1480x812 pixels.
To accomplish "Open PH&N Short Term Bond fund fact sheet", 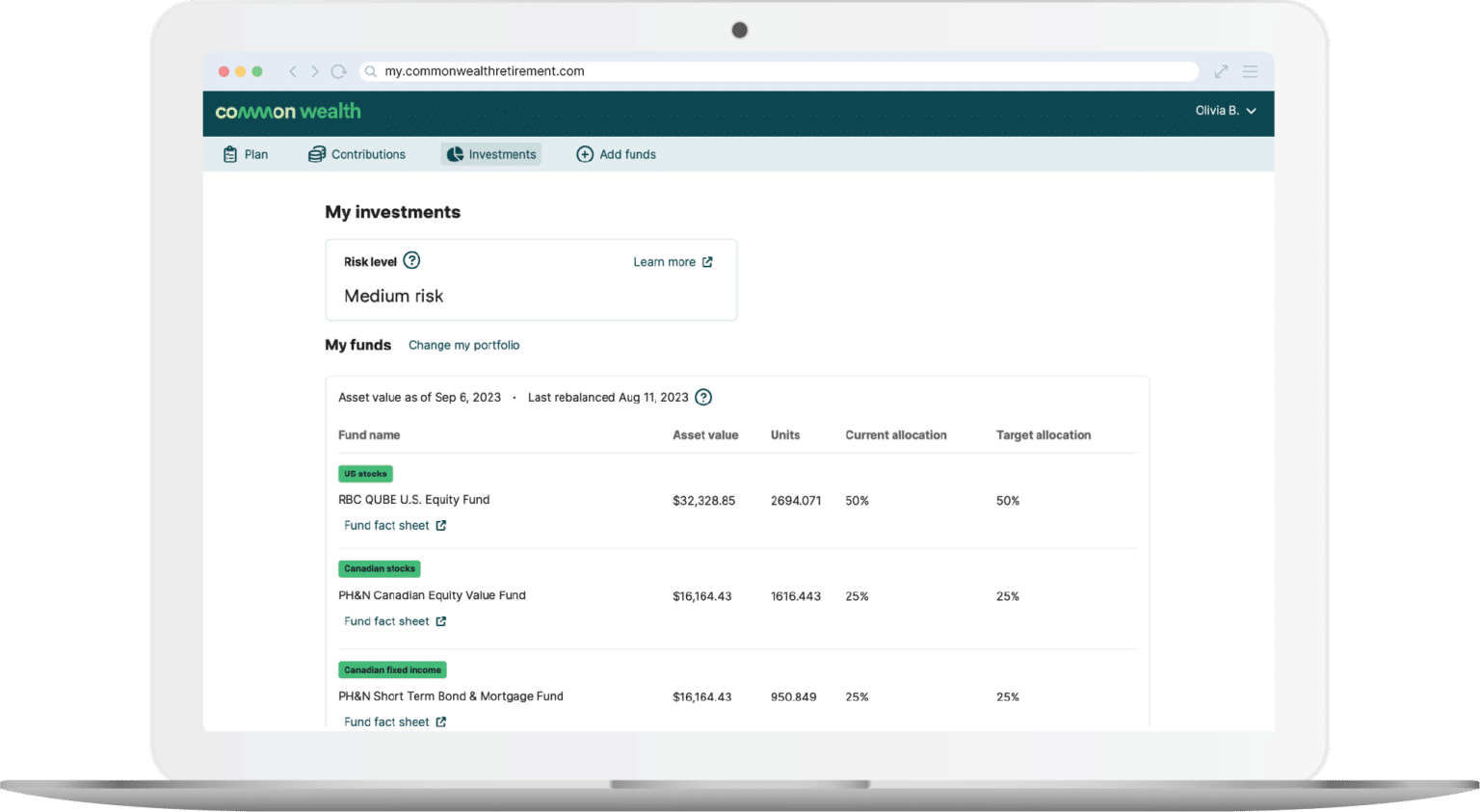I will [395, 721].
